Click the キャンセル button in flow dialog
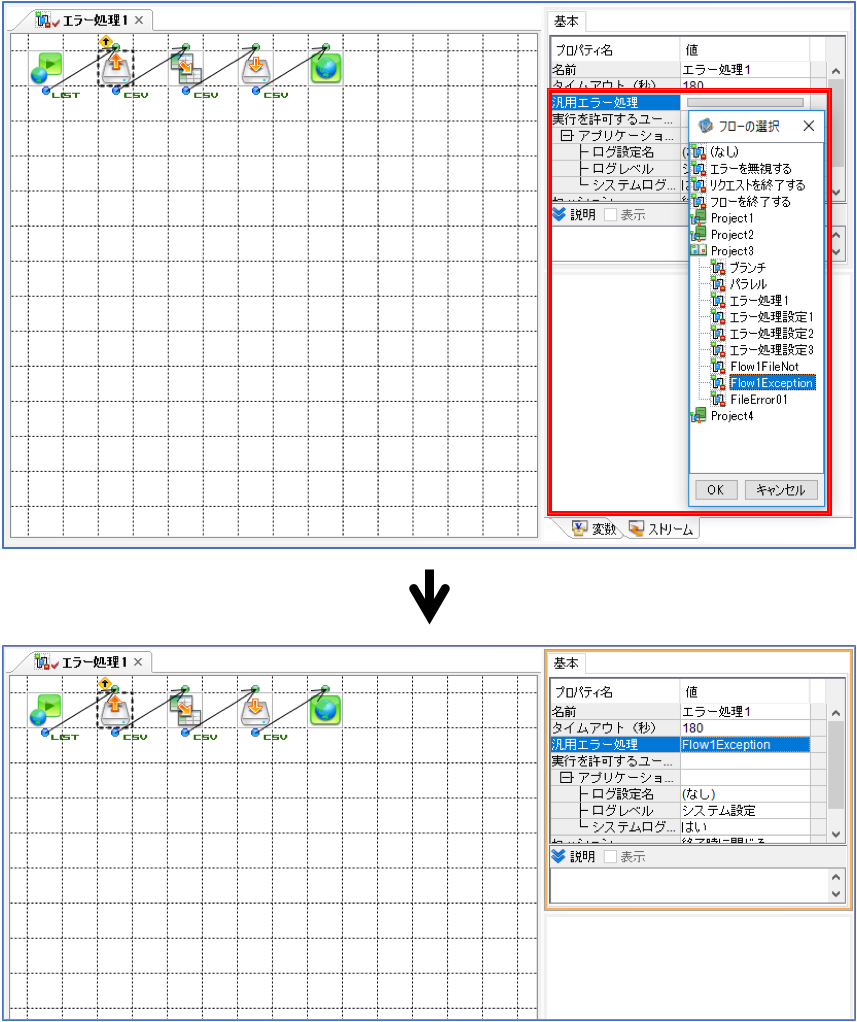 (x=781, y=489)
